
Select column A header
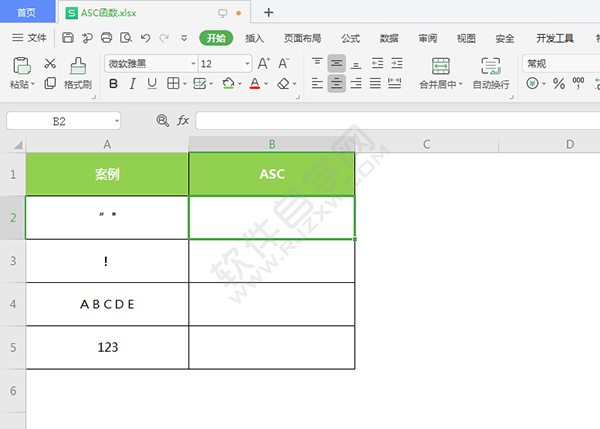tap(107, 144)
